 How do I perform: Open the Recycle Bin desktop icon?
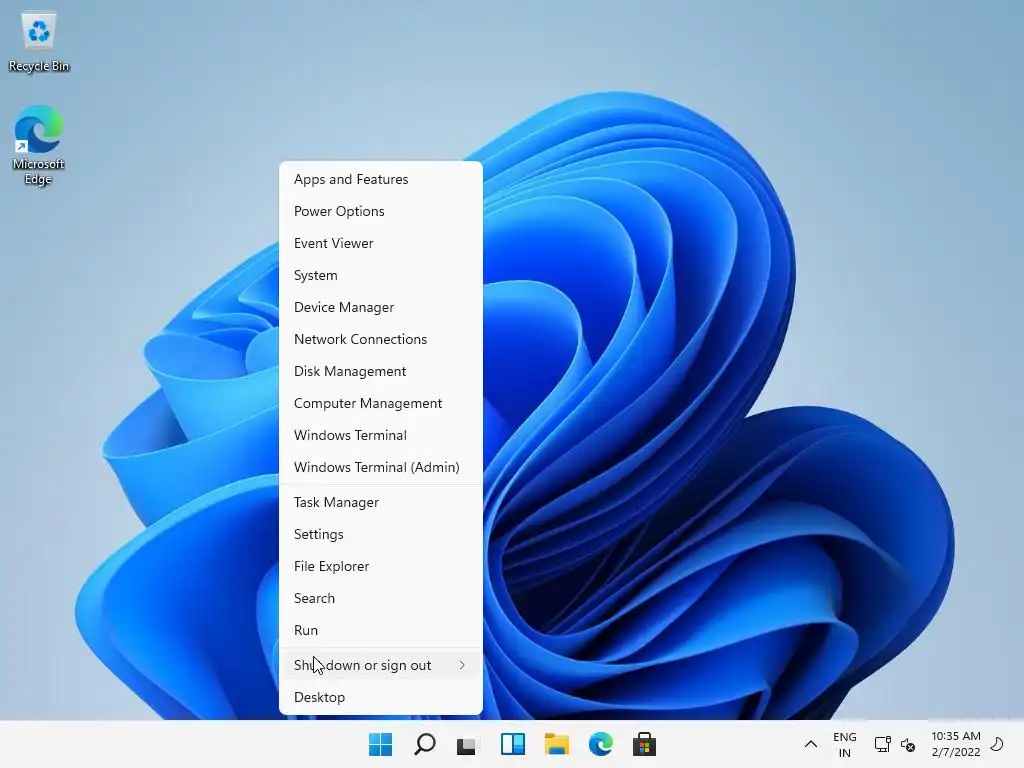tap(39, 42)
